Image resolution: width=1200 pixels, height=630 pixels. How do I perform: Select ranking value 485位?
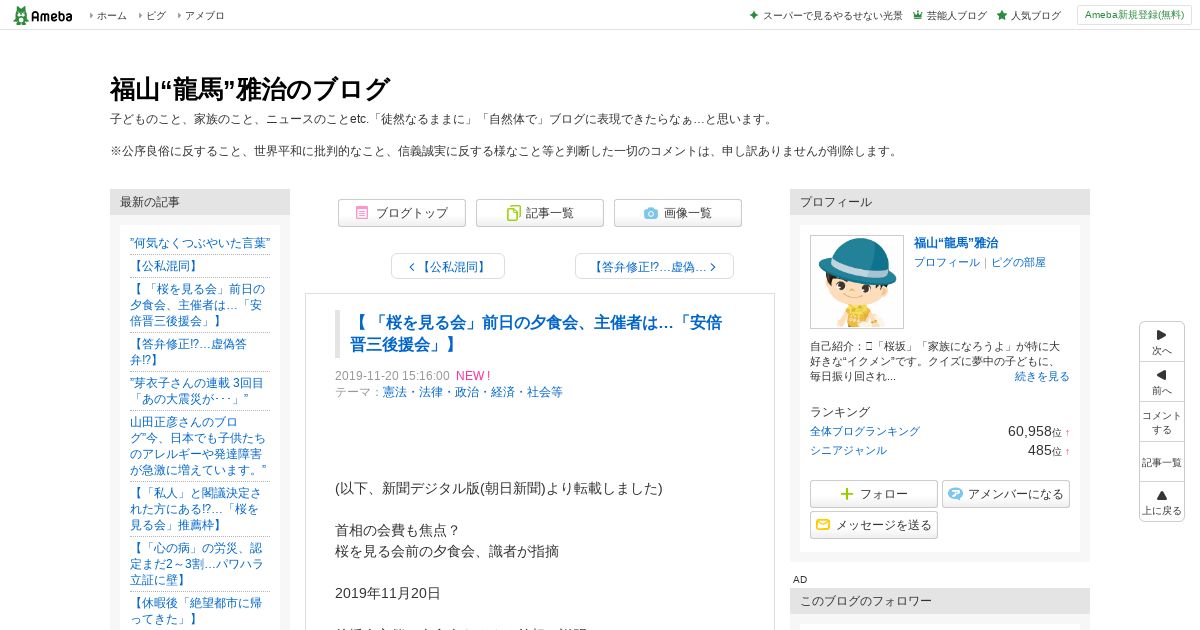point(1044,450)
